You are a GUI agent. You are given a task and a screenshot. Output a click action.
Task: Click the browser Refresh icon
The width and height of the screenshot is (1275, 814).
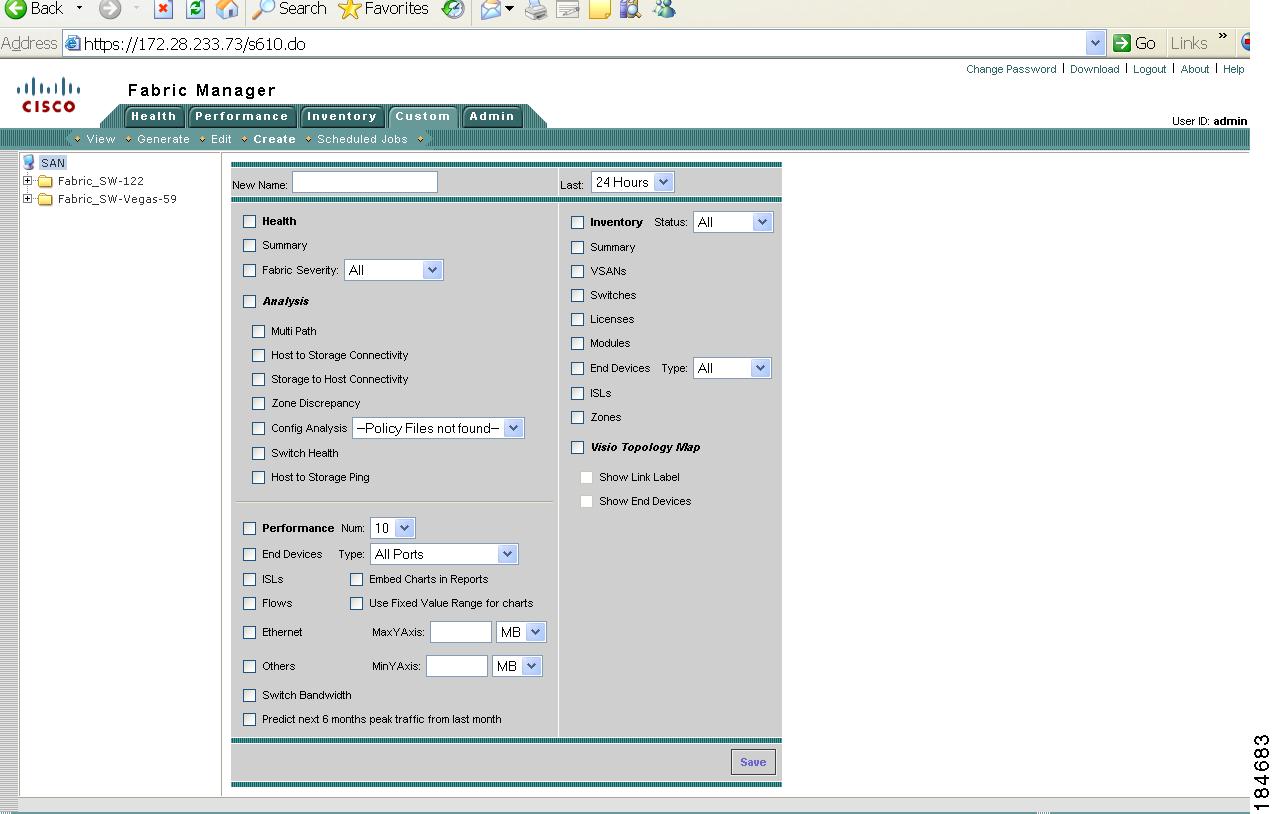(x=196, y=9)
